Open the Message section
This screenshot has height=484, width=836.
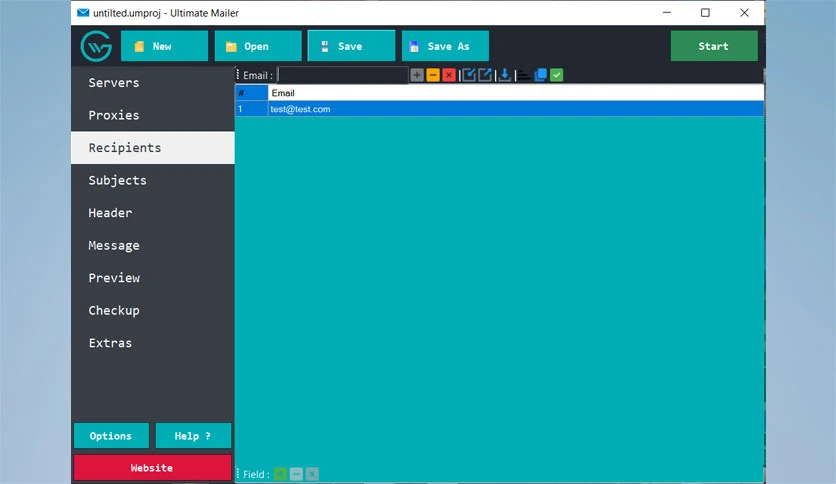coord(152,245)
